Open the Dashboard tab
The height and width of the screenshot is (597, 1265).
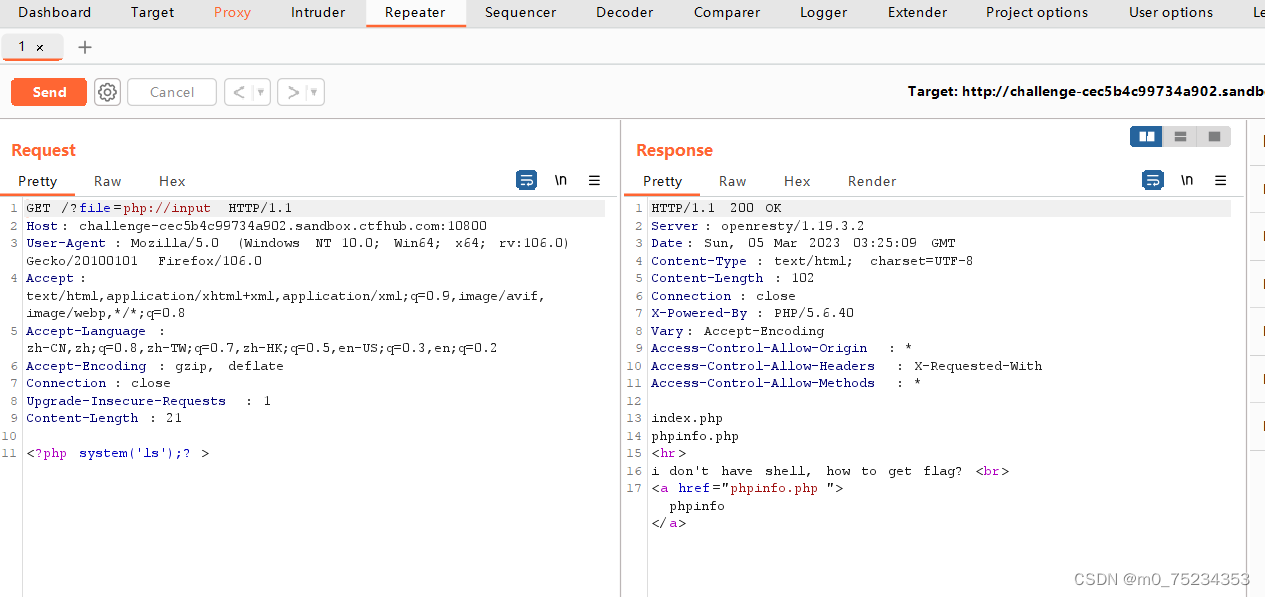click(x=54, y=13)
